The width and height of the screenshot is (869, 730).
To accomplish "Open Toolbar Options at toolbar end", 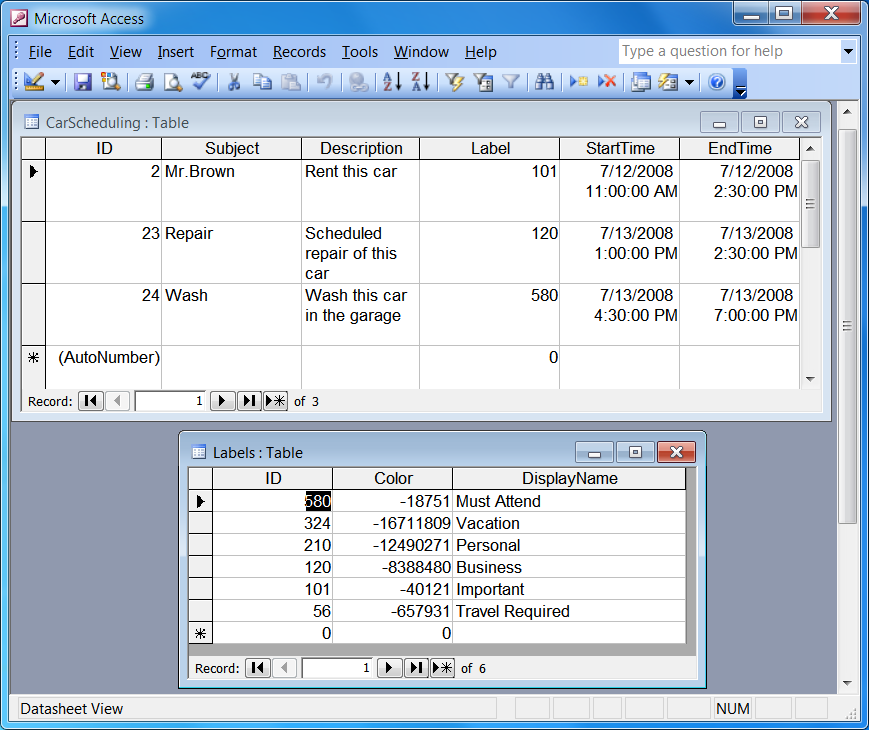I will click(740, 84).
